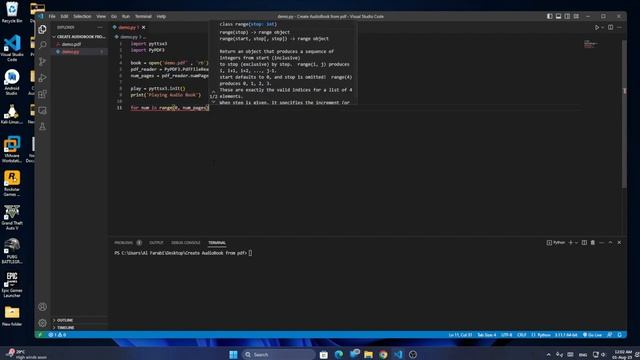Open the launch profile dropdown beside plus
The image size is (640, 360).
(576, 242)
